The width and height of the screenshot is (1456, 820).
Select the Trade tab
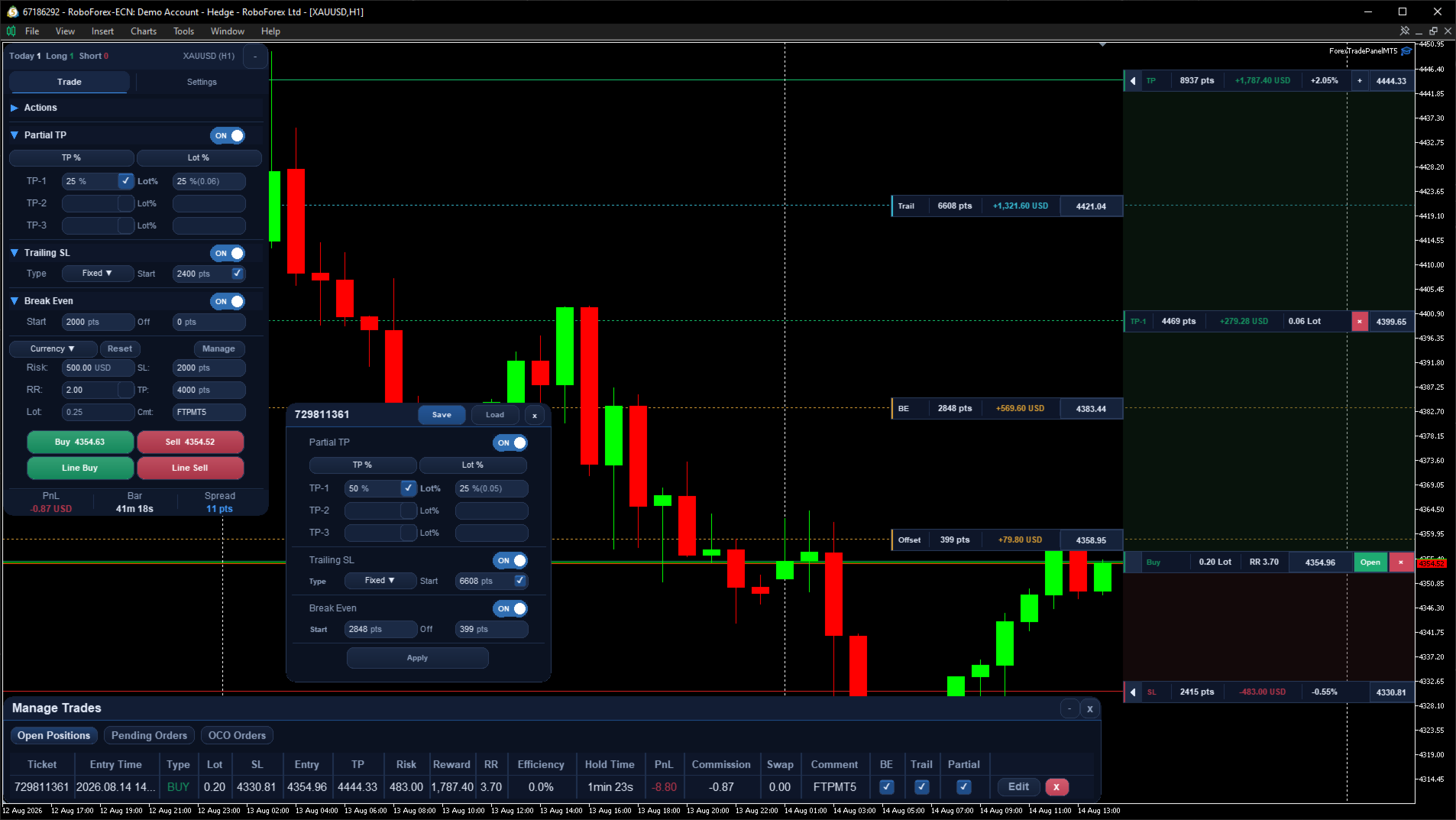(x=69, y=83)
